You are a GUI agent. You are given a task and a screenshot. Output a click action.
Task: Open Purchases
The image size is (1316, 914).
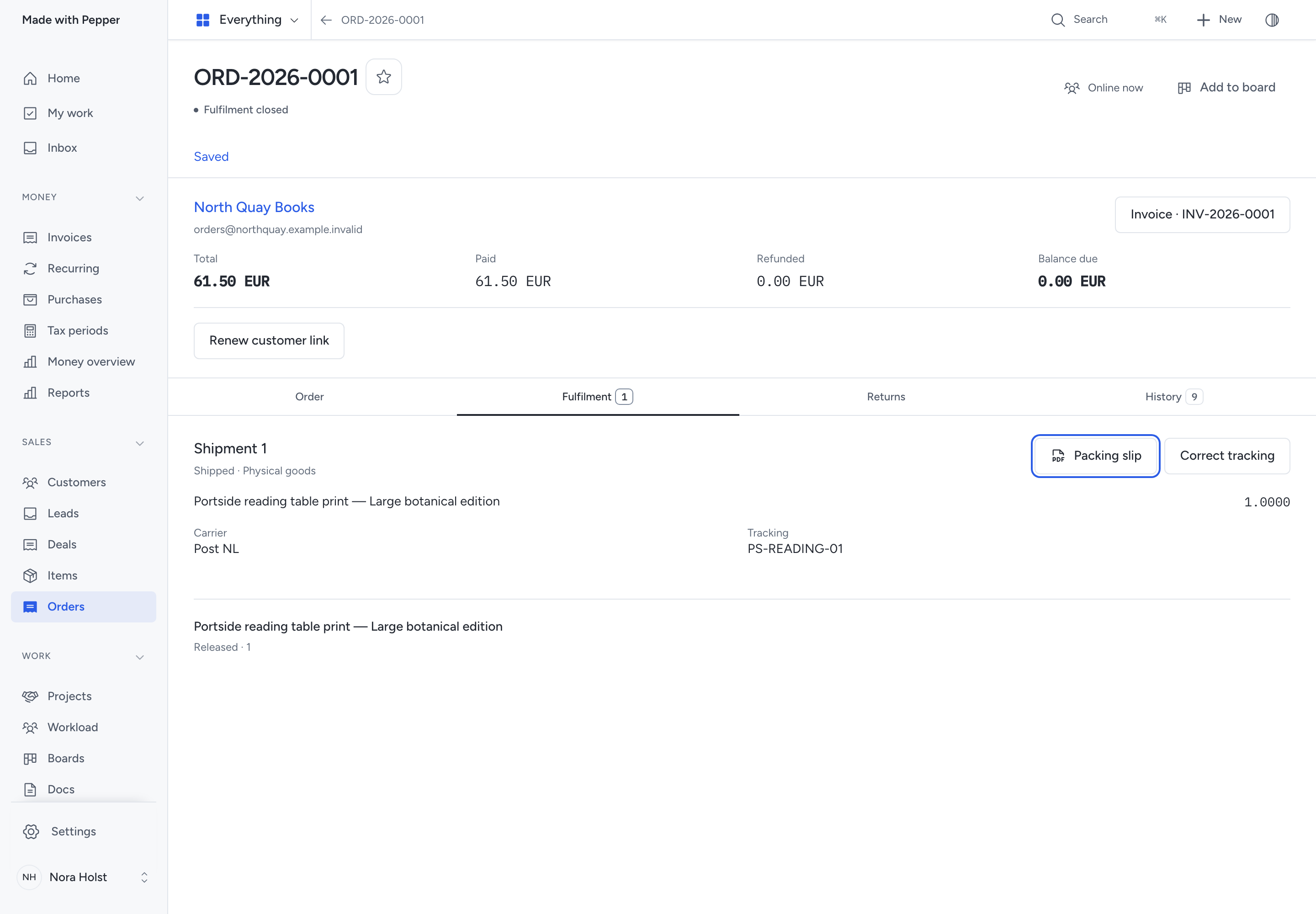pos(83,299)
